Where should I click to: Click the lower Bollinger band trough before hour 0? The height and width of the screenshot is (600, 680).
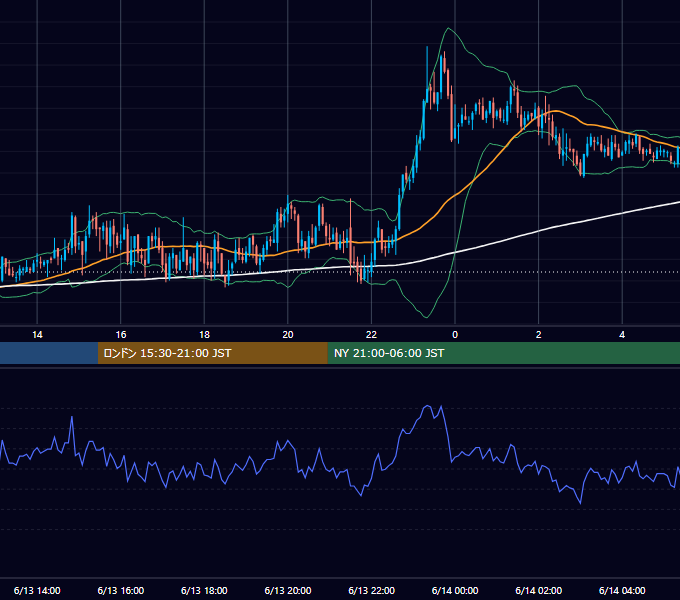click(426, 317)
